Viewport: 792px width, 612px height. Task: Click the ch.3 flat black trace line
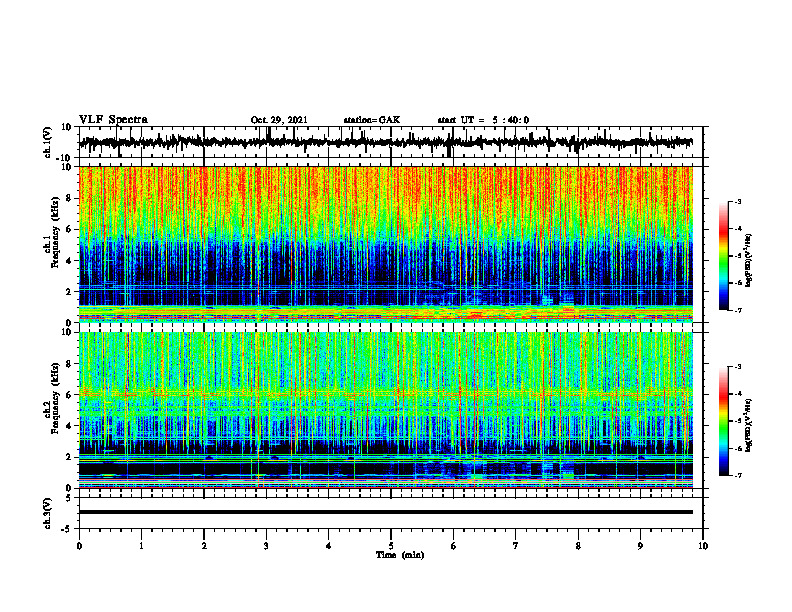[385, 512]
